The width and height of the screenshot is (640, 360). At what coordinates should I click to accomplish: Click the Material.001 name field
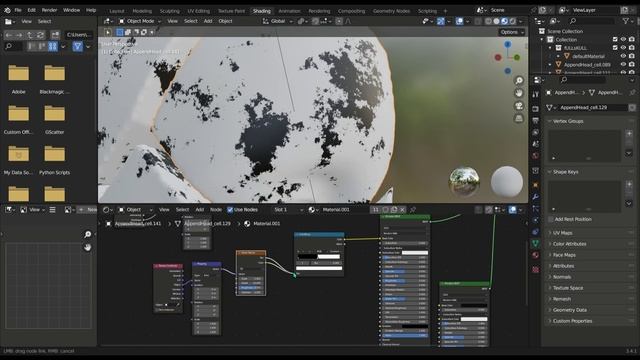(x=343, y=210)
